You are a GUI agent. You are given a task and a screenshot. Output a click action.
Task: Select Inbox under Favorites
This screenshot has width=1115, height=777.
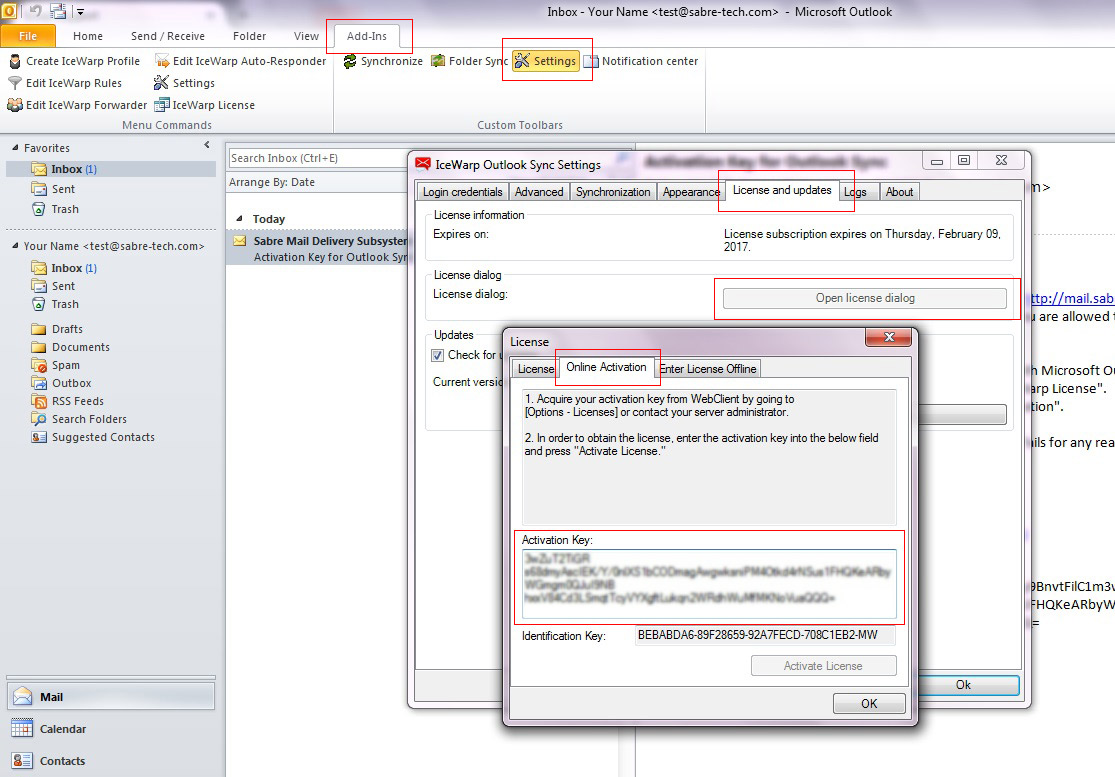(x=111, y=169)
